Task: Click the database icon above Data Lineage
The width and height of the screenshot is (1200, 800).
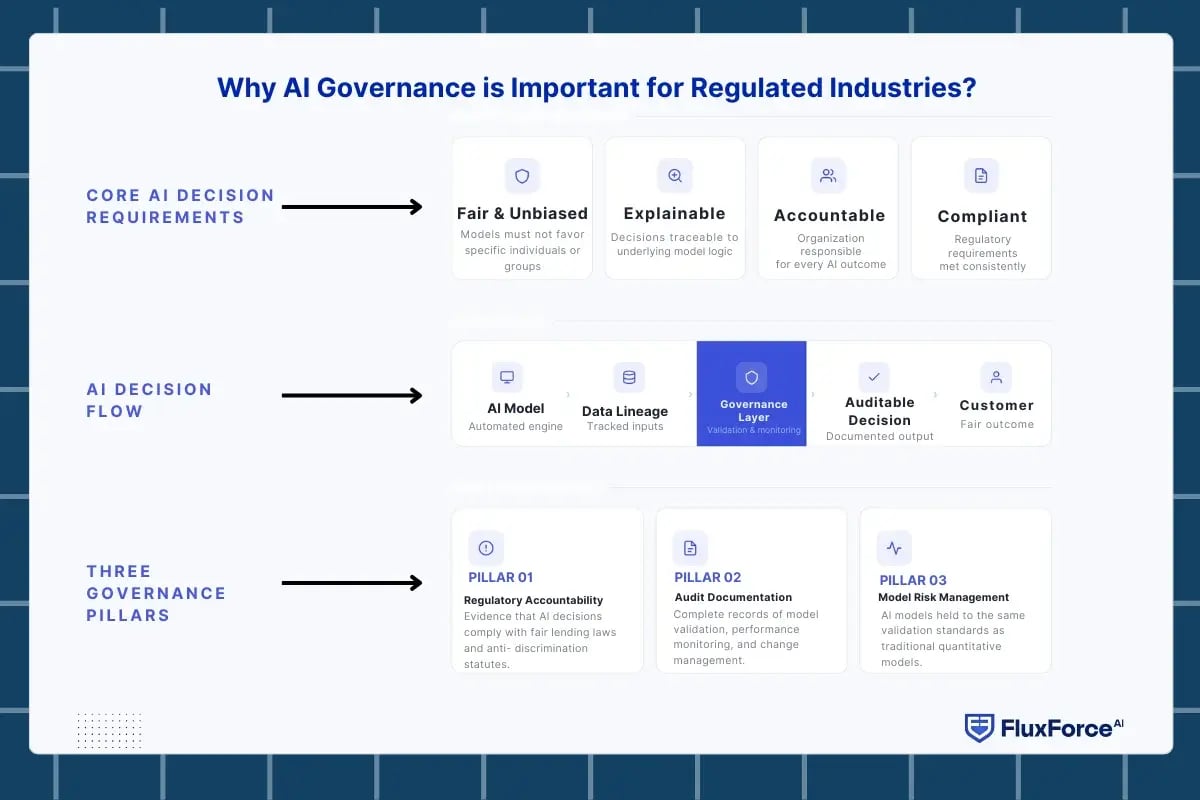Action: 628,376
